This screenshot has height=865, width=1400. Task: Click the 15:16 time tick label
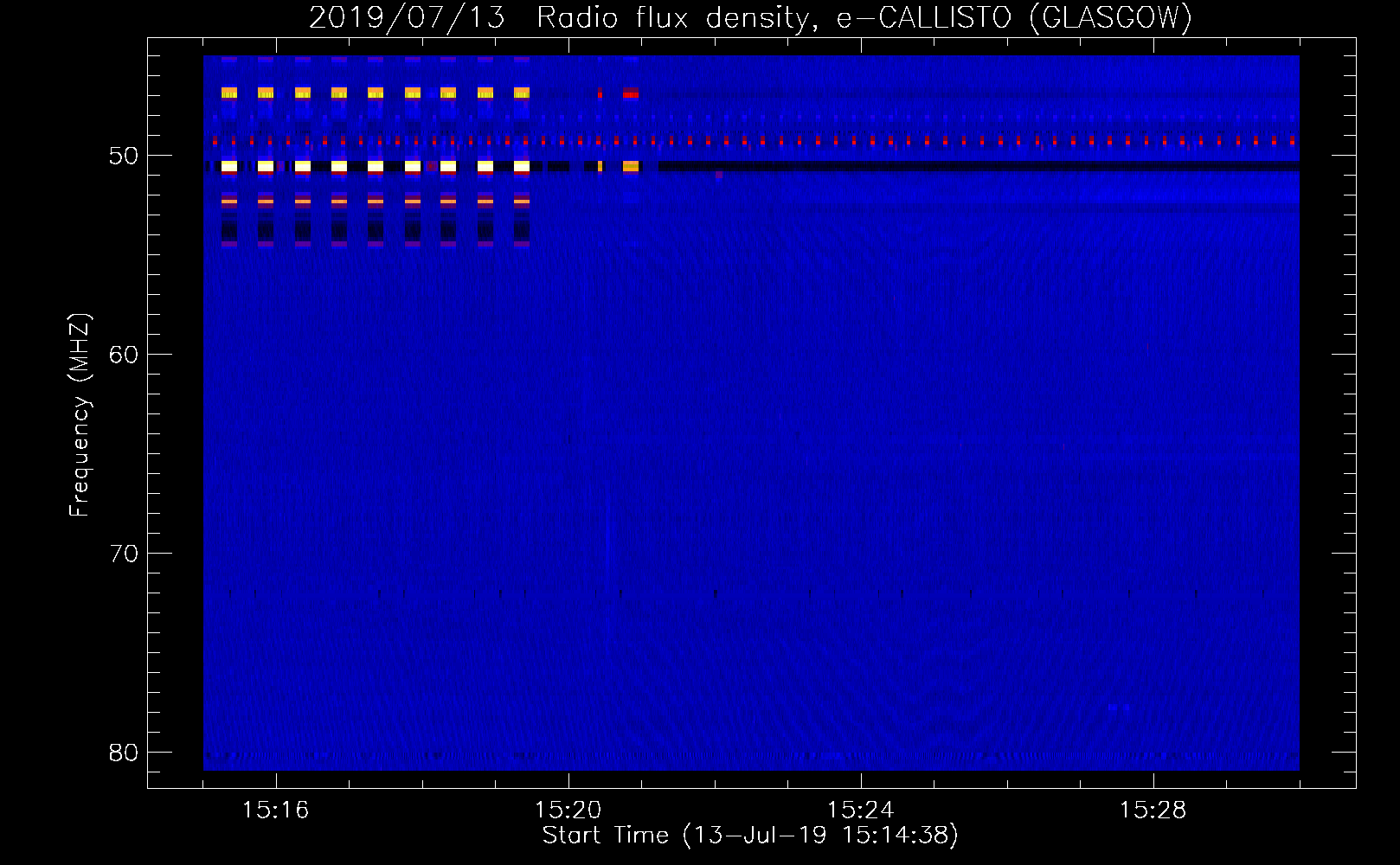tap(275, 811)
